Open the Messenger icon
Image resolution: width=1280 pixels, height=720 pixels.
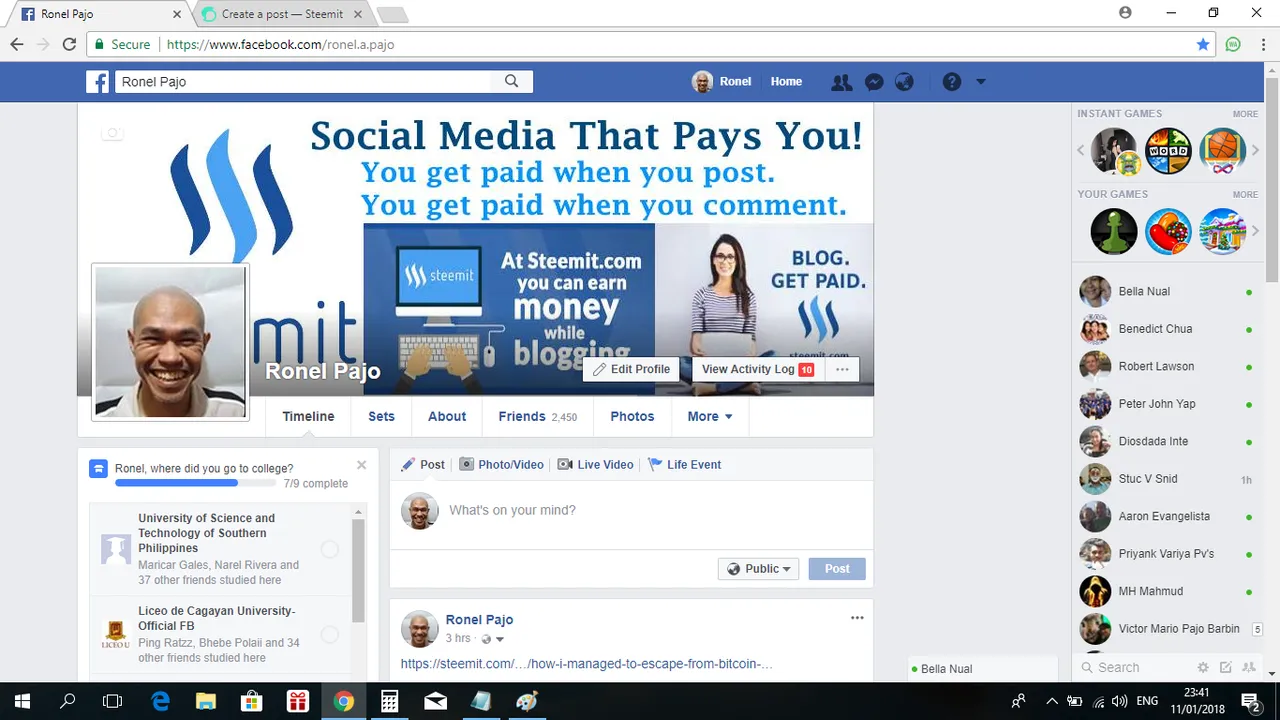click(874, 82)
